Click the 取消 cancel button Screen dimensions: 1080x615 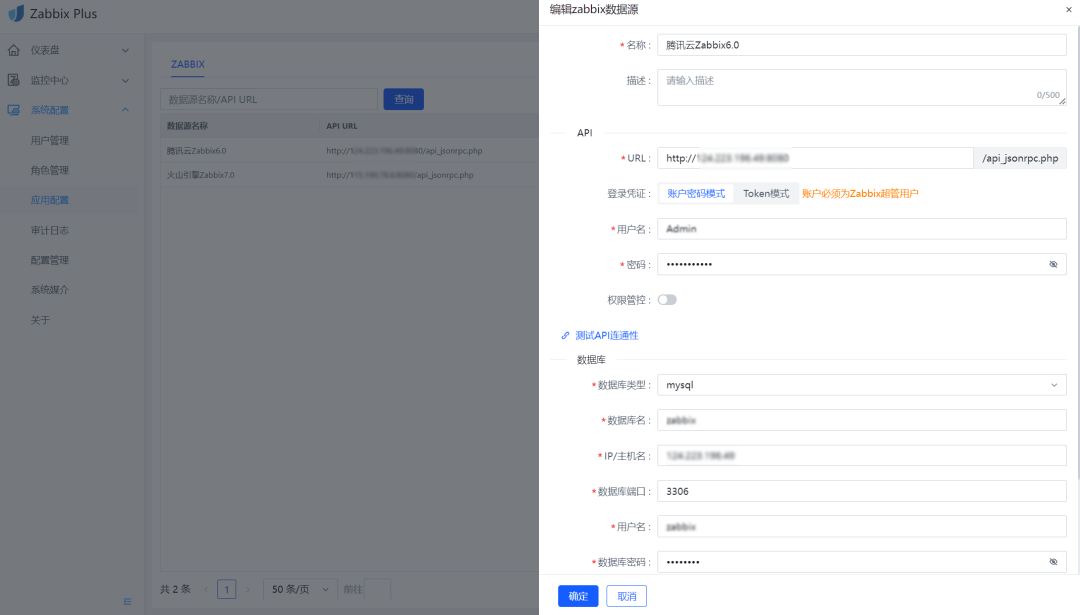click(x=626, y=596)
